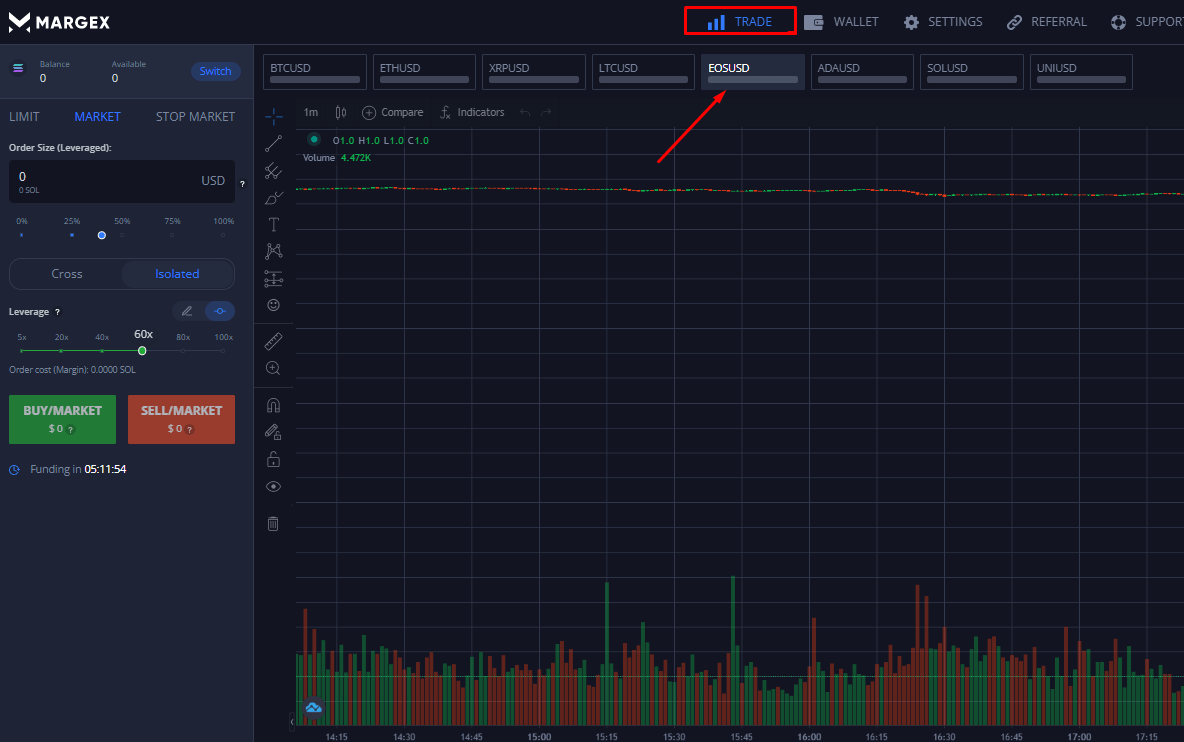Select the ETHUSD trading pair

click(424, 72)
